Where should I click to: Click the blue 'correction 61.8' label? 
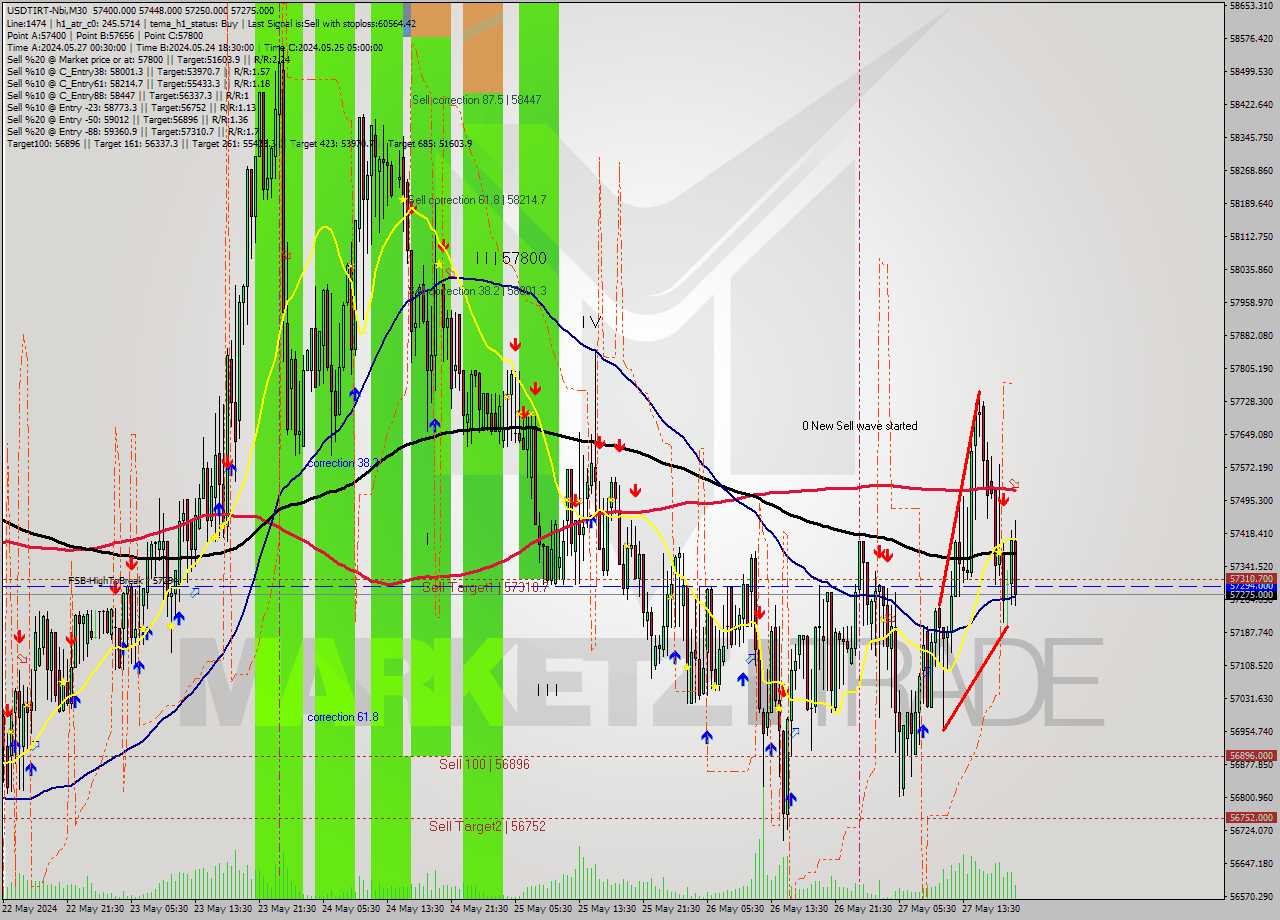pyautogui.click(x=343, y=717)
